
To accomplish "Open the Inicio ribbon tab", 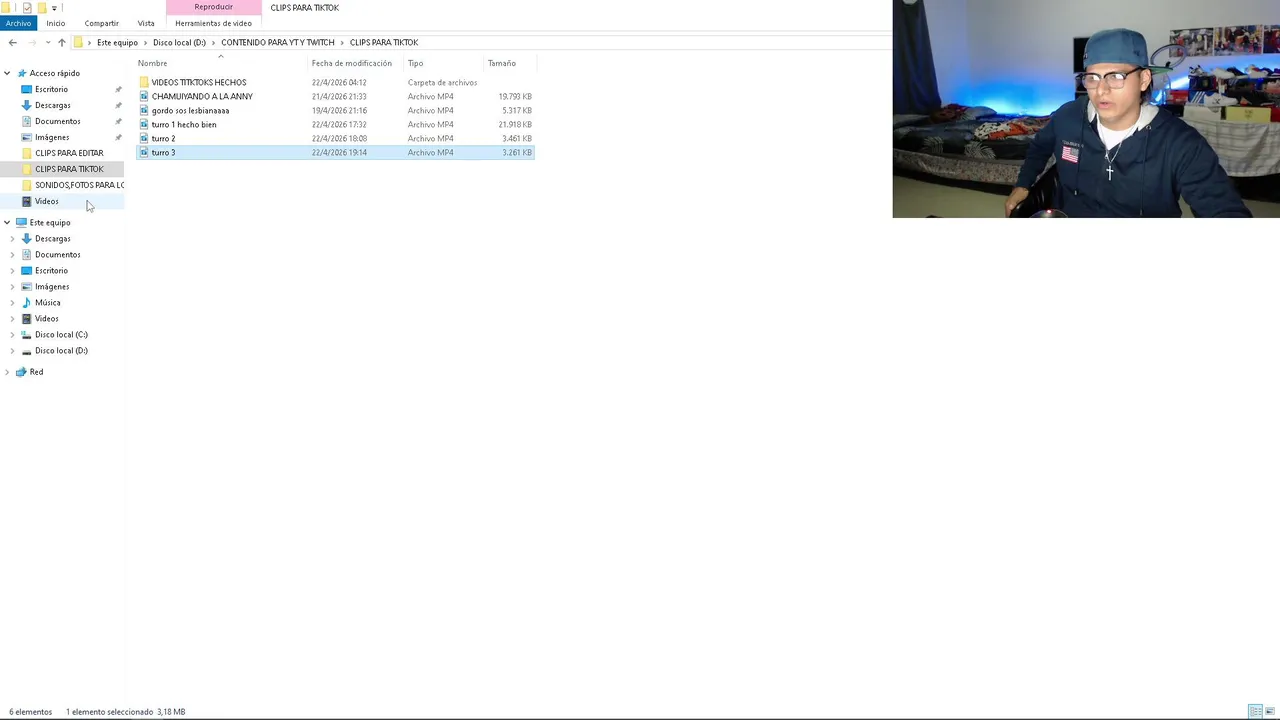I will tap(55, 23).
